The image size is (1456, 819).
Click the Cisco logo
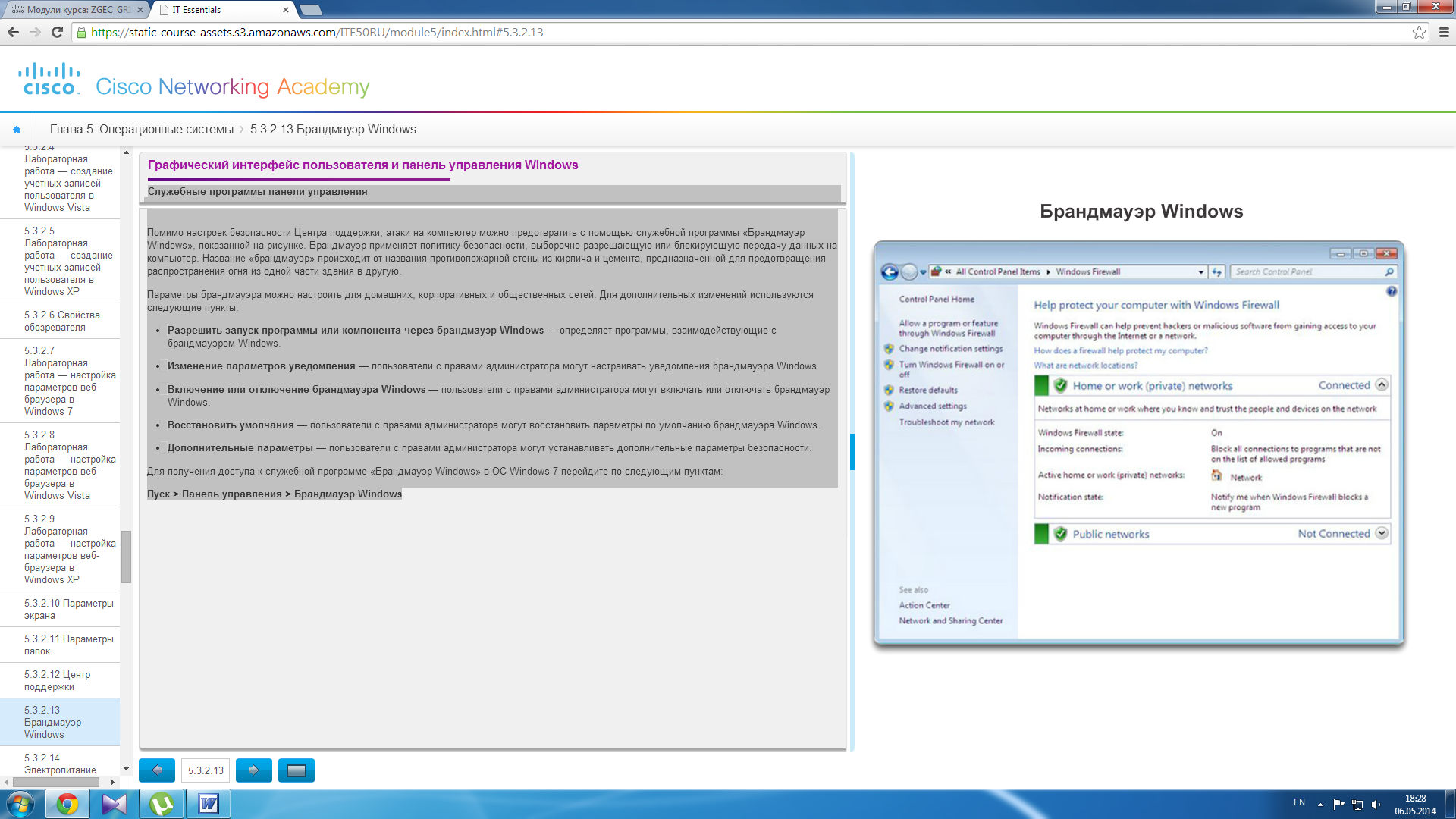(49, 79)
